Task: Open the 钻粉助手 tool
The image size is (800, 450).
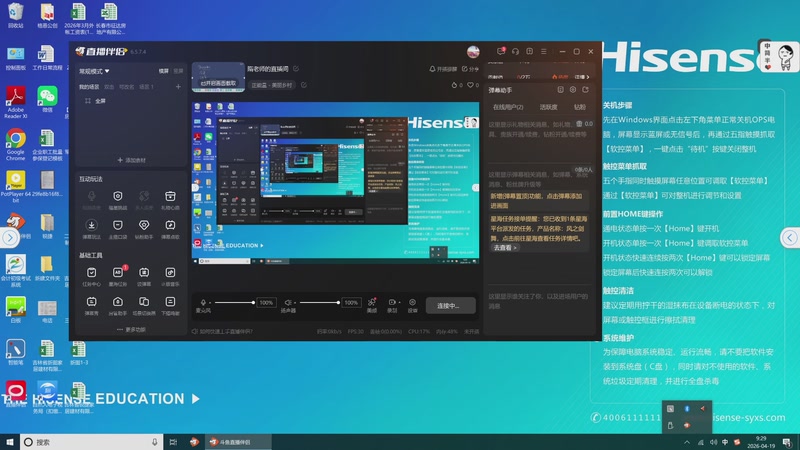Action: click(x=144, y=229)
